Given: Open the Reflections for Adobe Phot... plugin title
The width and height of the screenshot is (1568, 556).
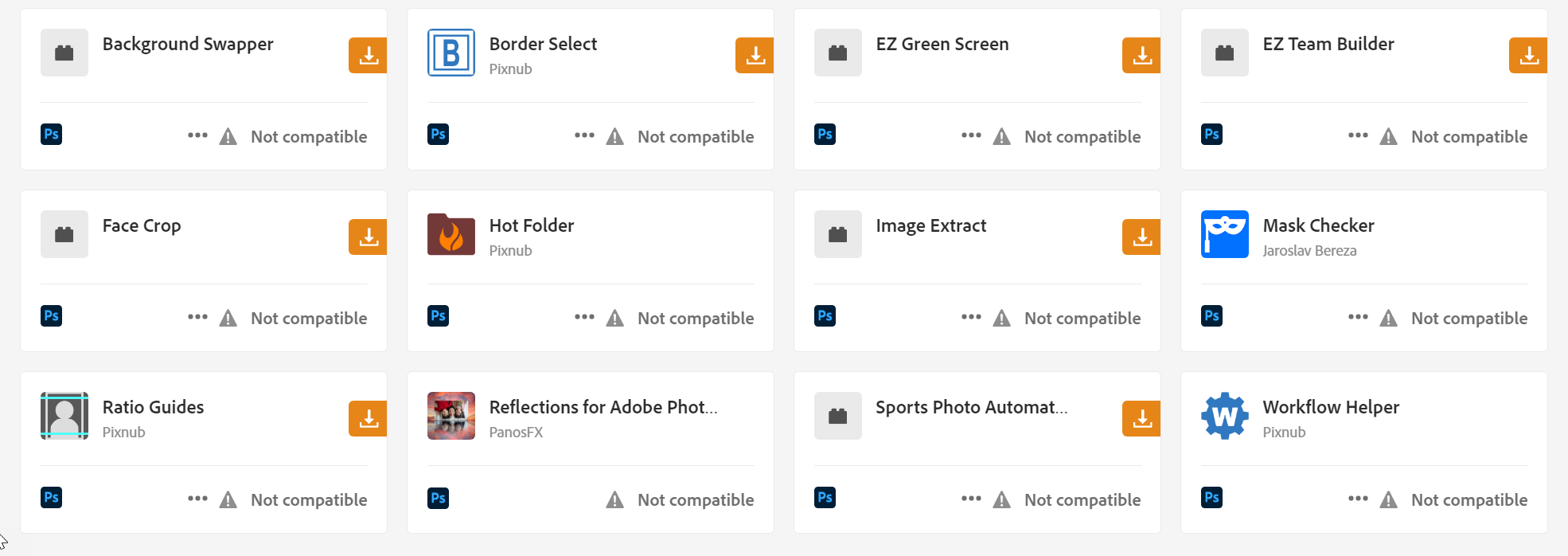Looking at the screenshot, I should (x=603, y=407).
